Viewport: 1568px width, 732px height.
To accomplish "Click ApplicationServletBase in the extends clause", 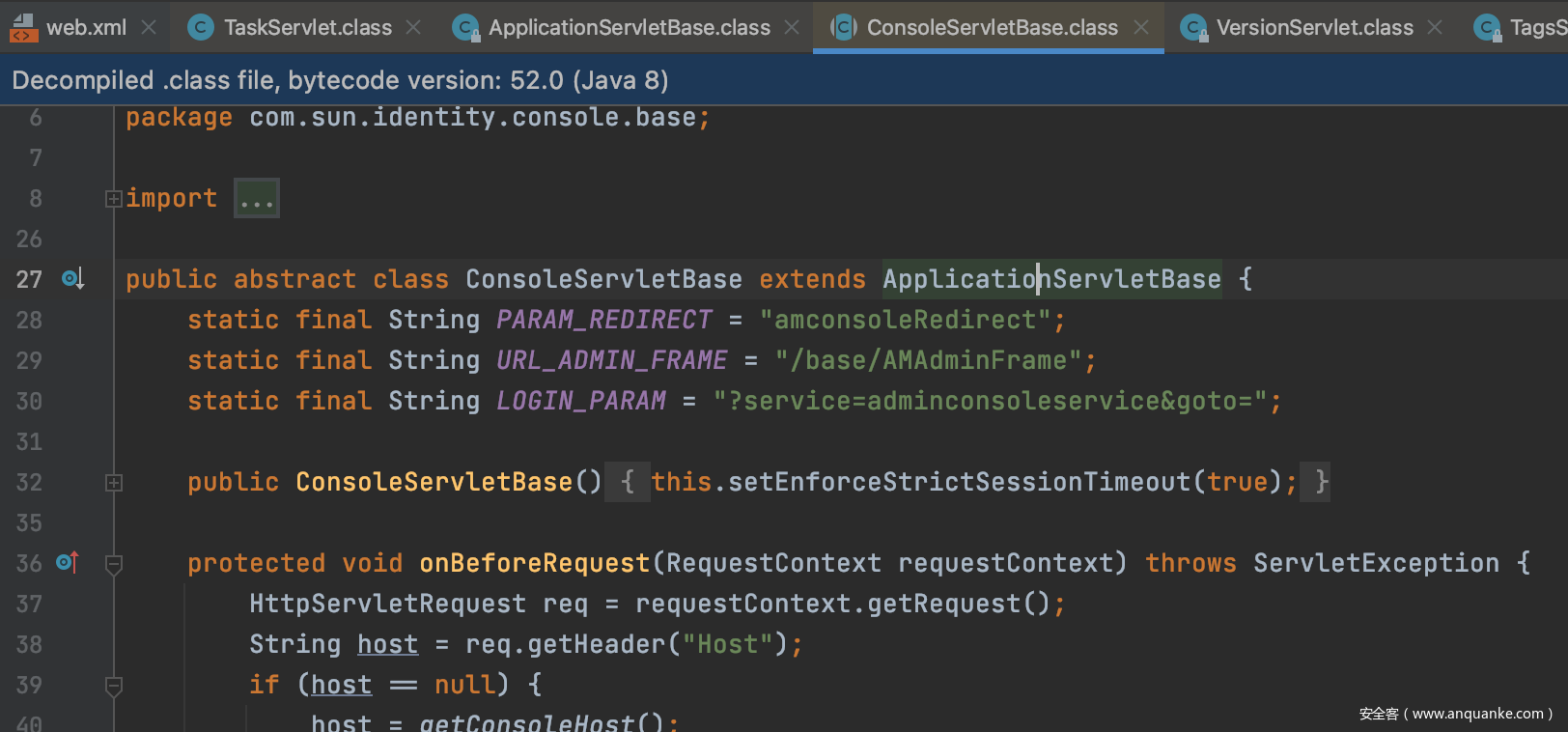I will pyautogui.click(x=1050, y=280).
